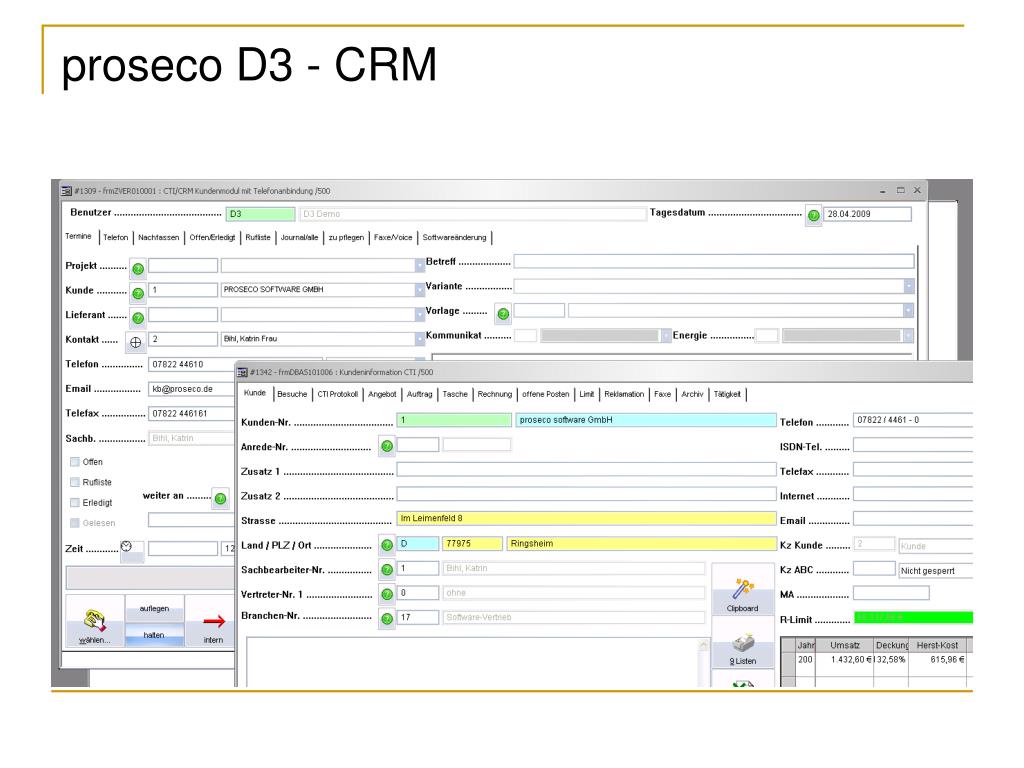This screenshot has width=1024, height=768.
Task: Go to the Journal/alle tab
Action: (x=299, y=238)
